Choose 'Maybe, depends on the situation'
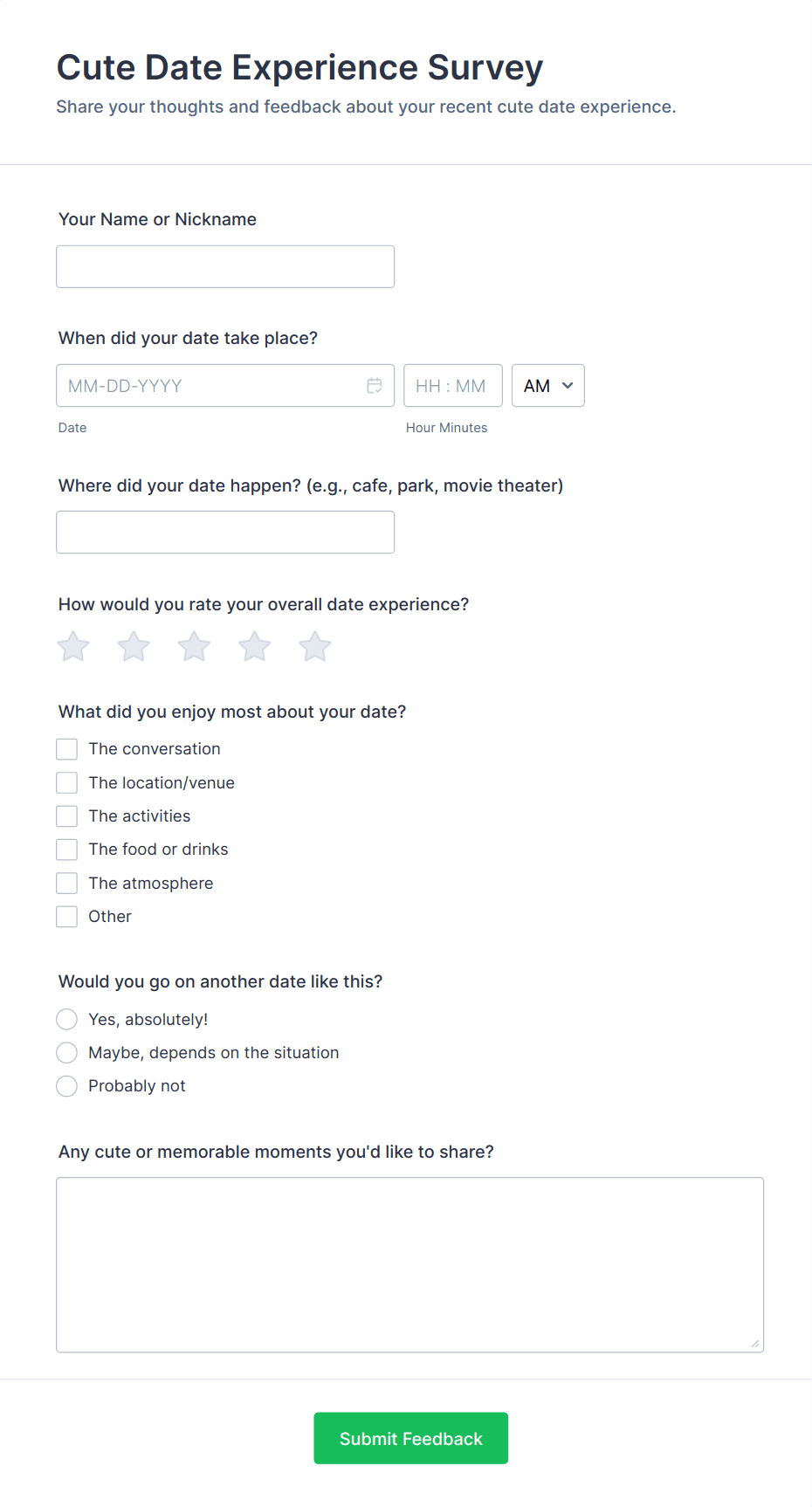The height and width of the screenshot is (1507, 812). tap(66, 1052)
